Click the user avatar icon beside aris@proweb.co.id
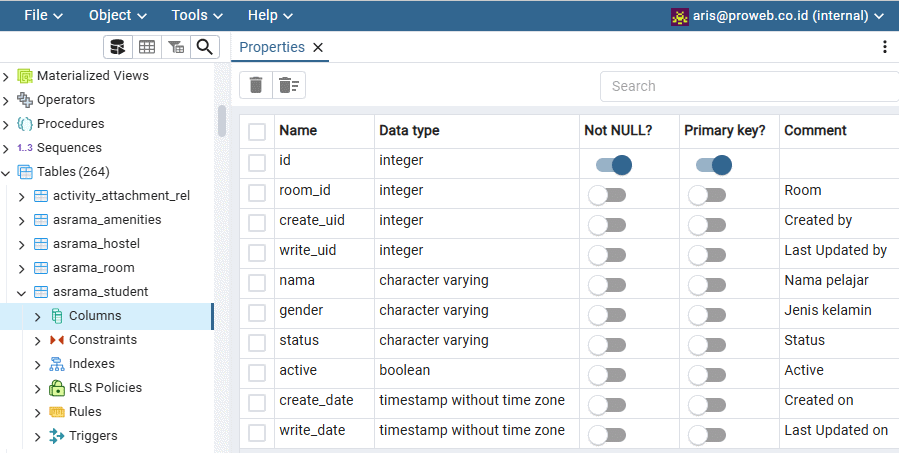 click(x=679, y=16)
